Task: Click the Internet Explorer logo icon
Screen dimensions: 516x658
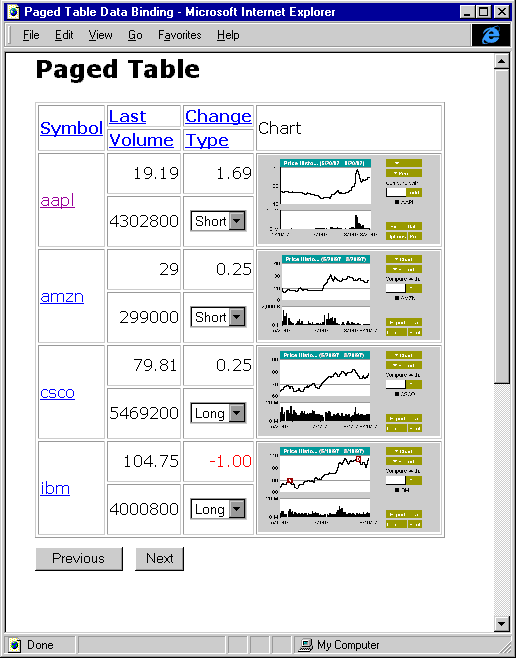Action: coord(491,35)
